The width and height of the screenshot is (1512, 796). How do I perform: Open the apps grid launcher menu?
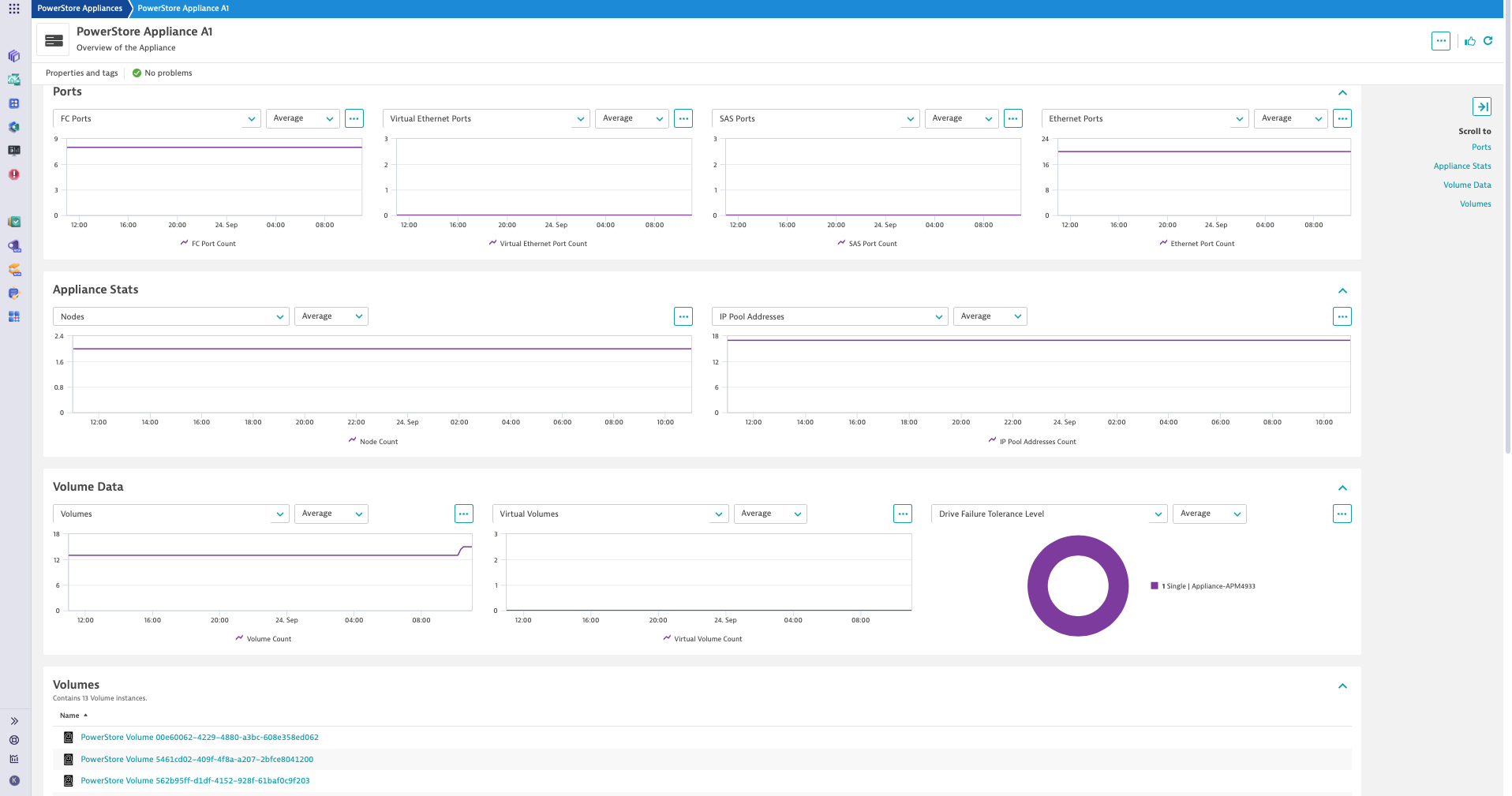14,9
